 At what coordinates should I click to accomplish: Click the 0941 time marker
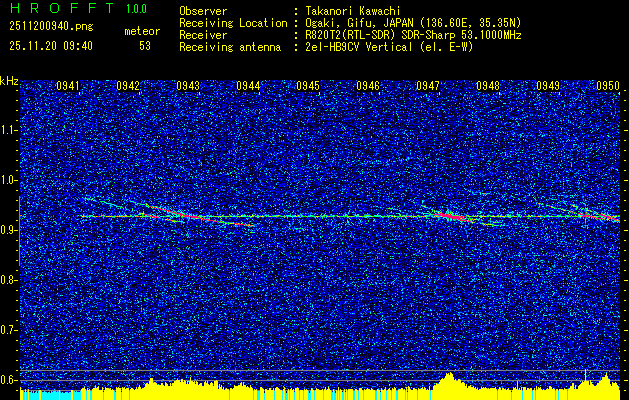point(68,86)
